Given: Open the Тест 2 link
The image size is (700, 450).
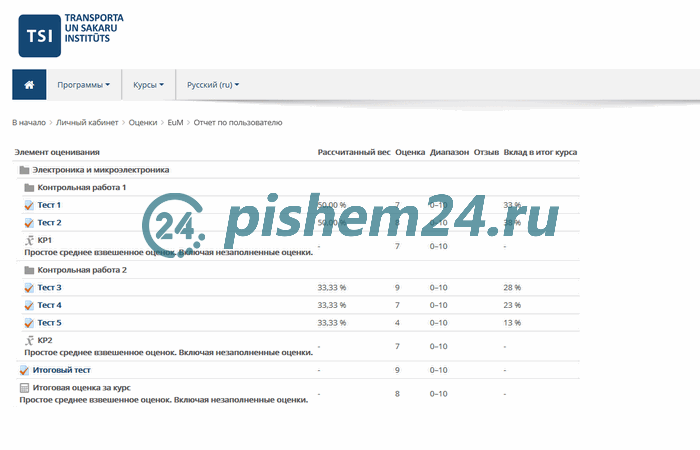Looking at the screenshot, I should tap(49, 223).
